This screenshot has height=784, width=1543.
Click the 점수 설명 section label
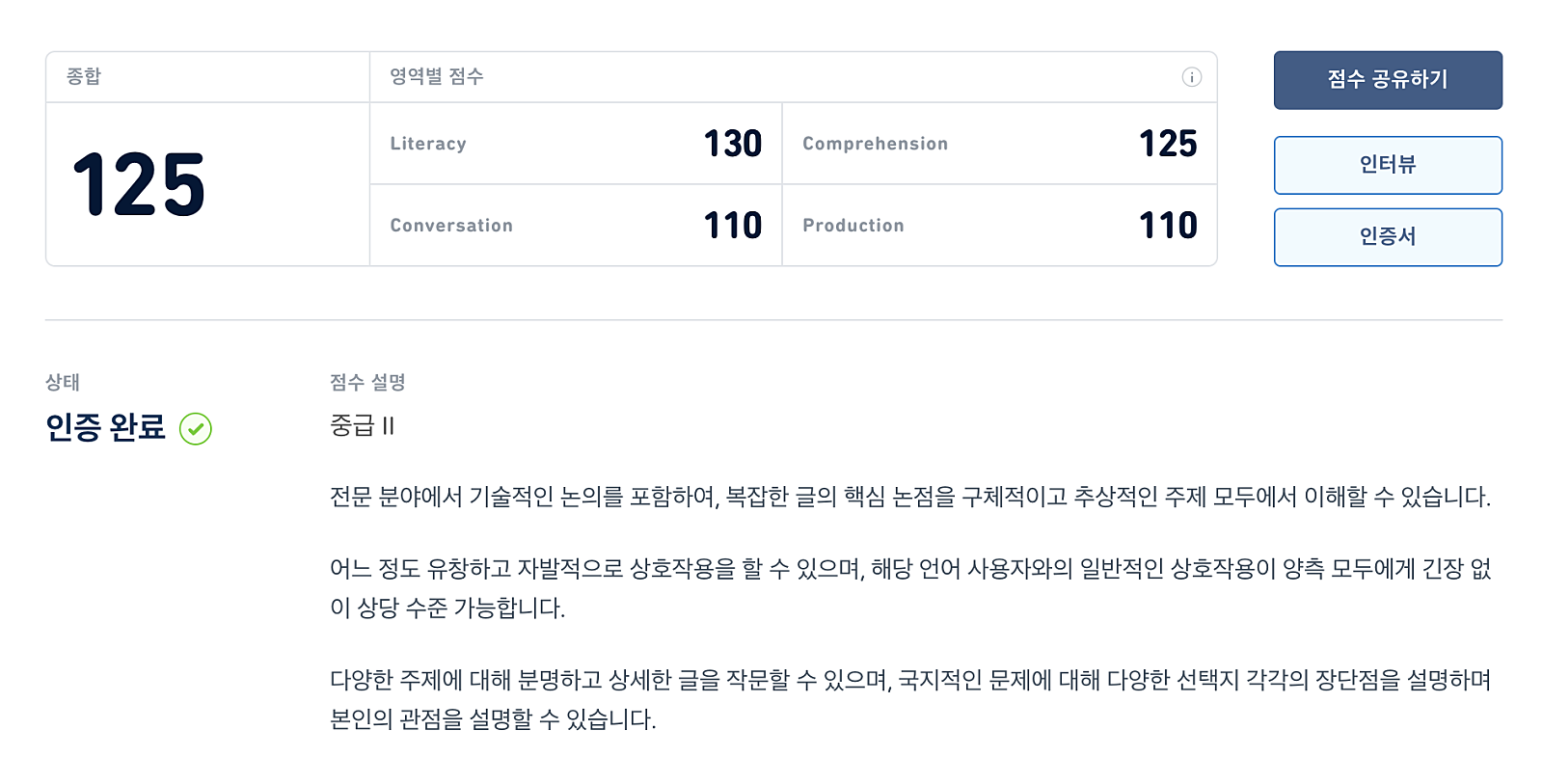(x=367, y=383)
